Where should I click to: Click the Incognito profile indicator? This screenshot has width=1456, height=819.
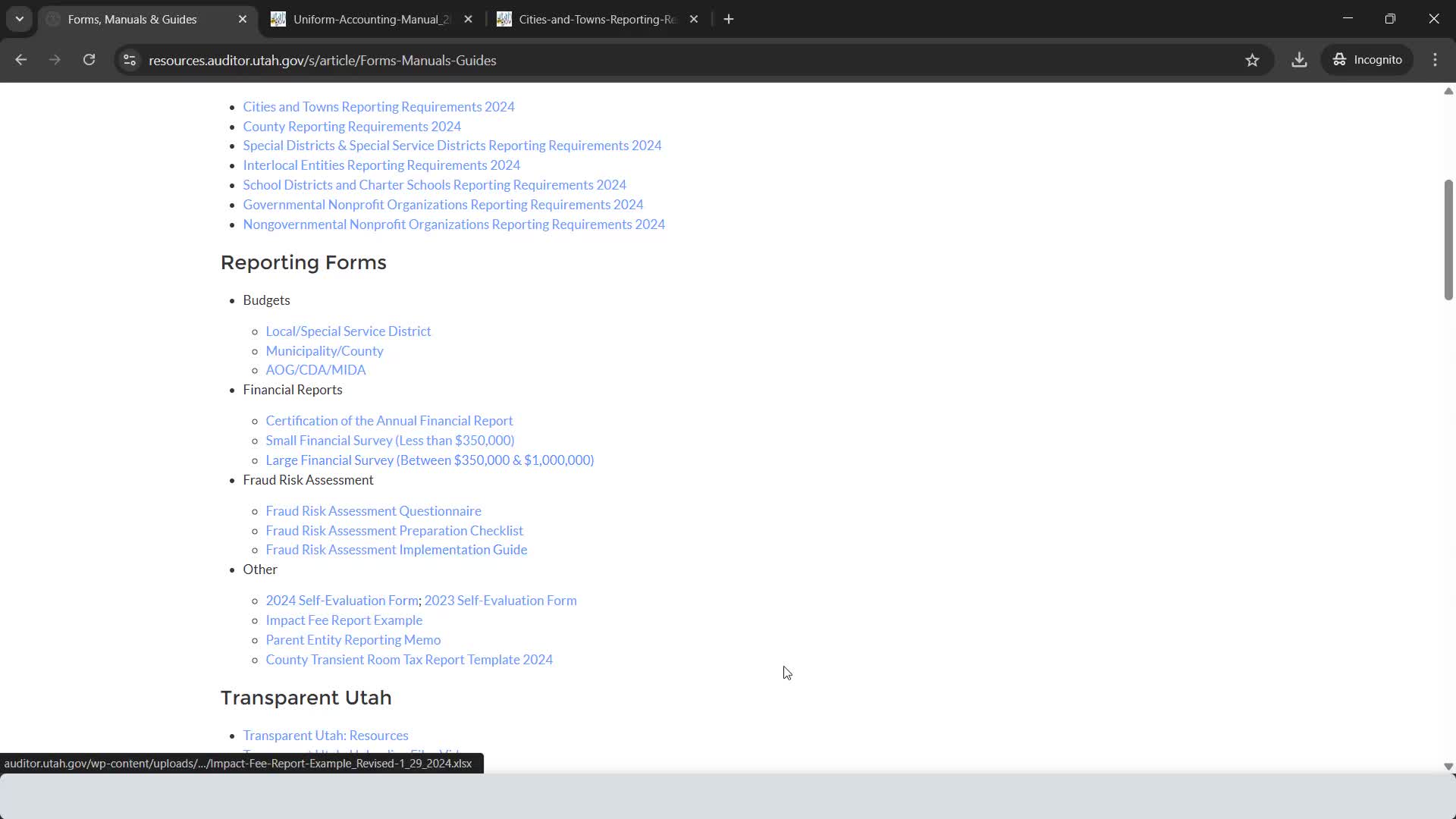click(1367, 60)
